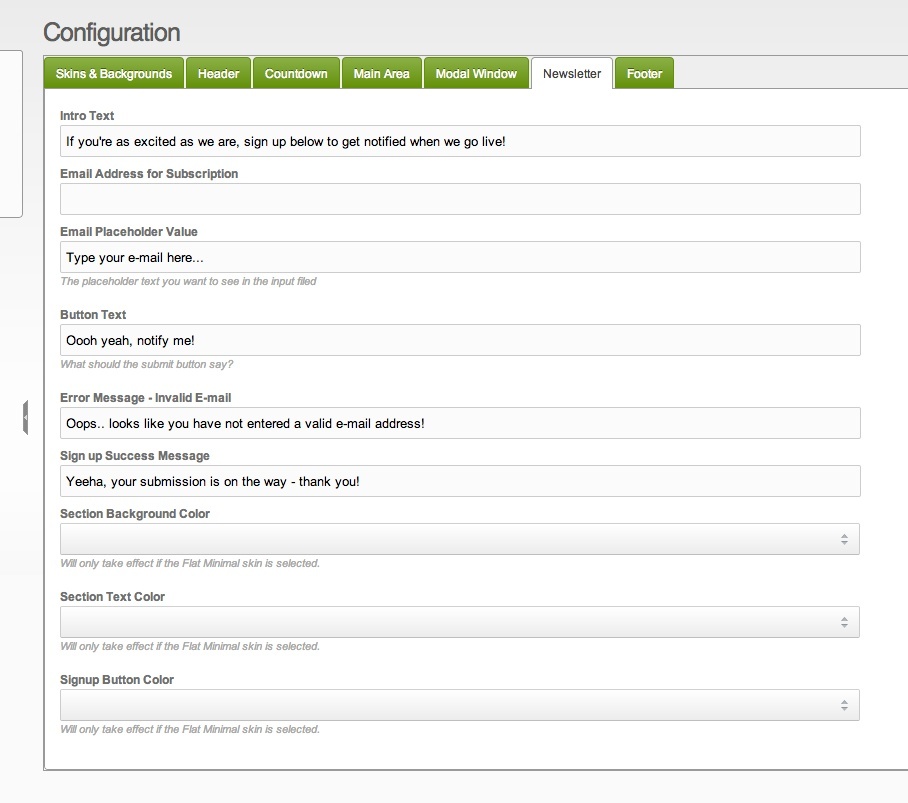Open the Section Text Color dropdown
908x803 pixels.
[460, 622]
